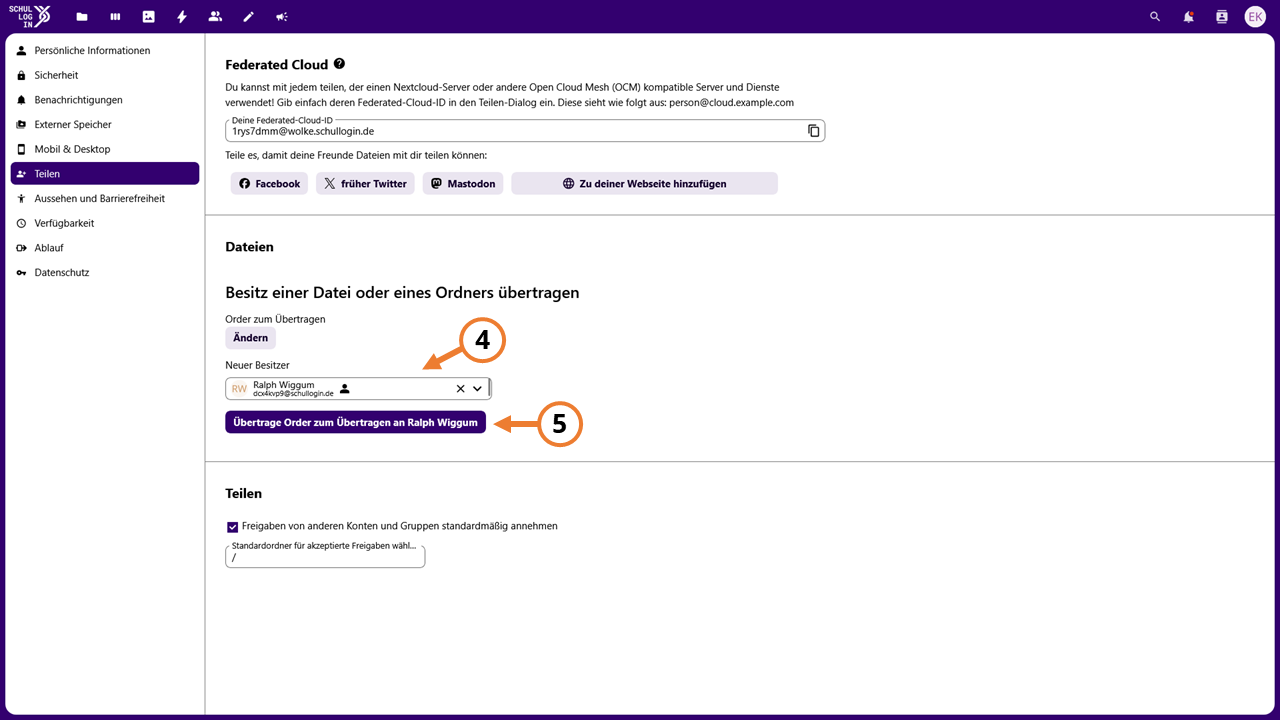Share the ID via Mastodon button
The image size is (1280, 720).
[x=463, y=184]
